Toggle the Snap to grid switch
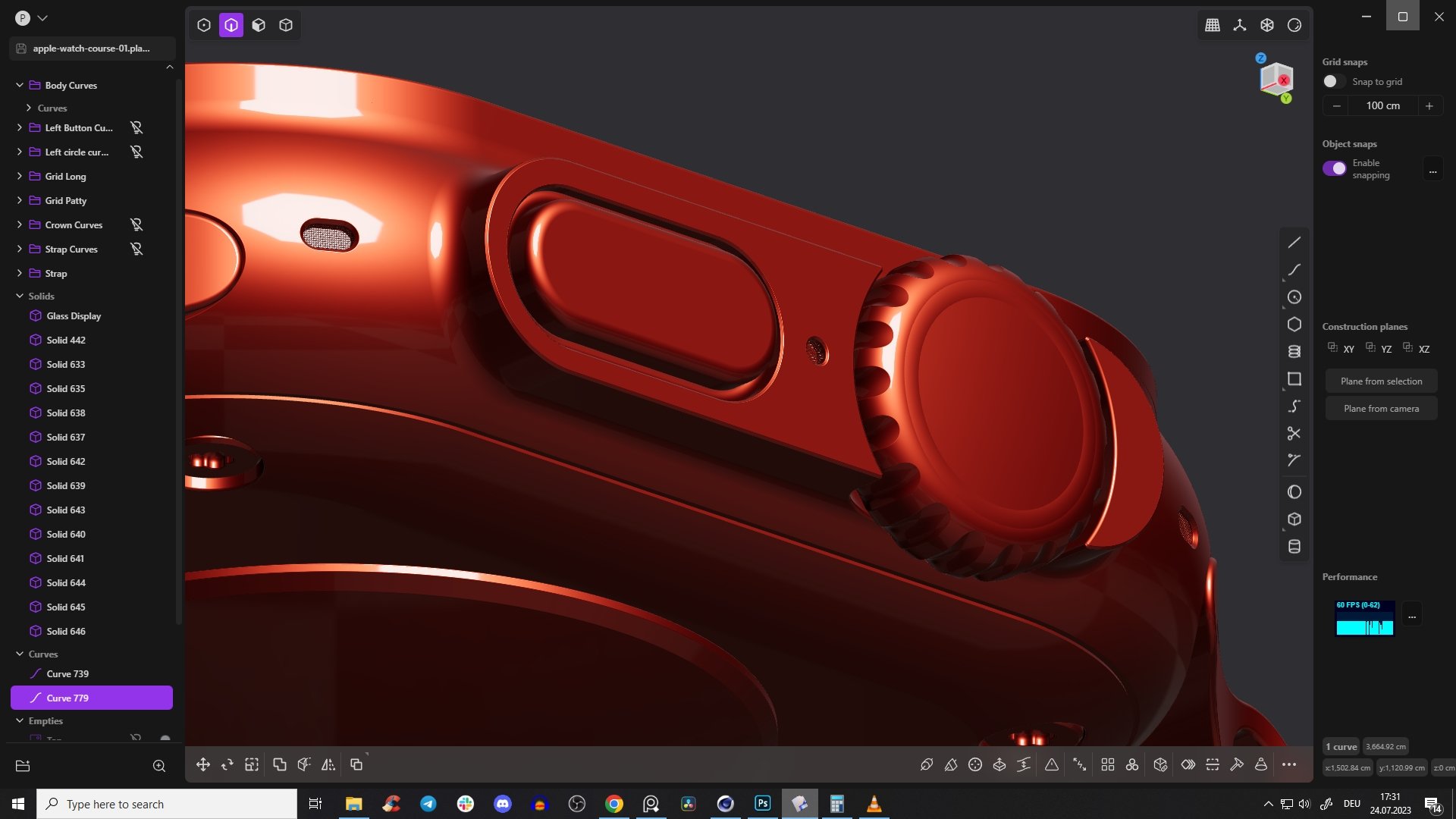Viewport: 1456px width, 819px height. 1333,82
